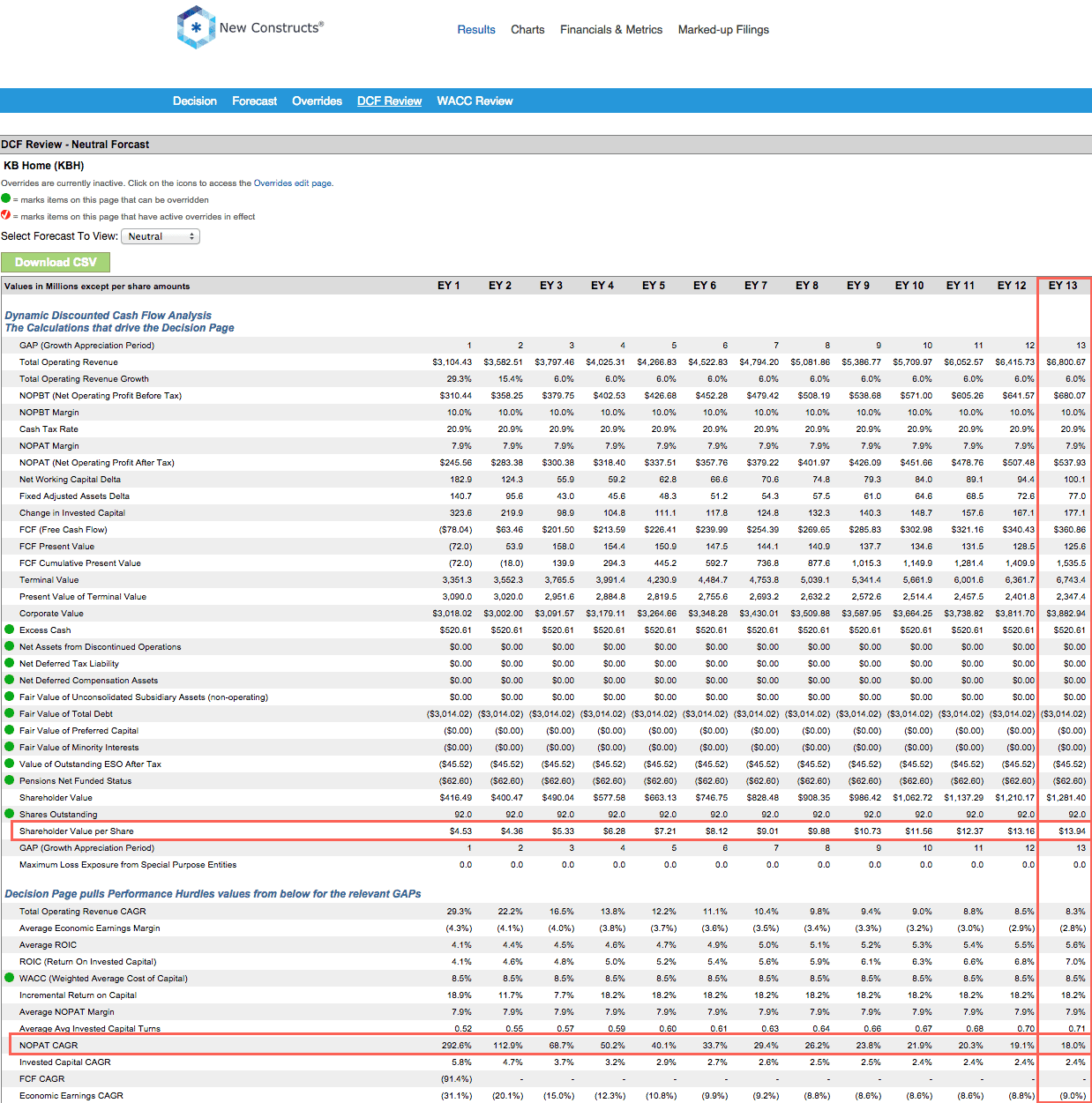Select the 292.6% NOPAT CAGR value
This screenshot has height=1103, width=1092.
[457, 1046]
